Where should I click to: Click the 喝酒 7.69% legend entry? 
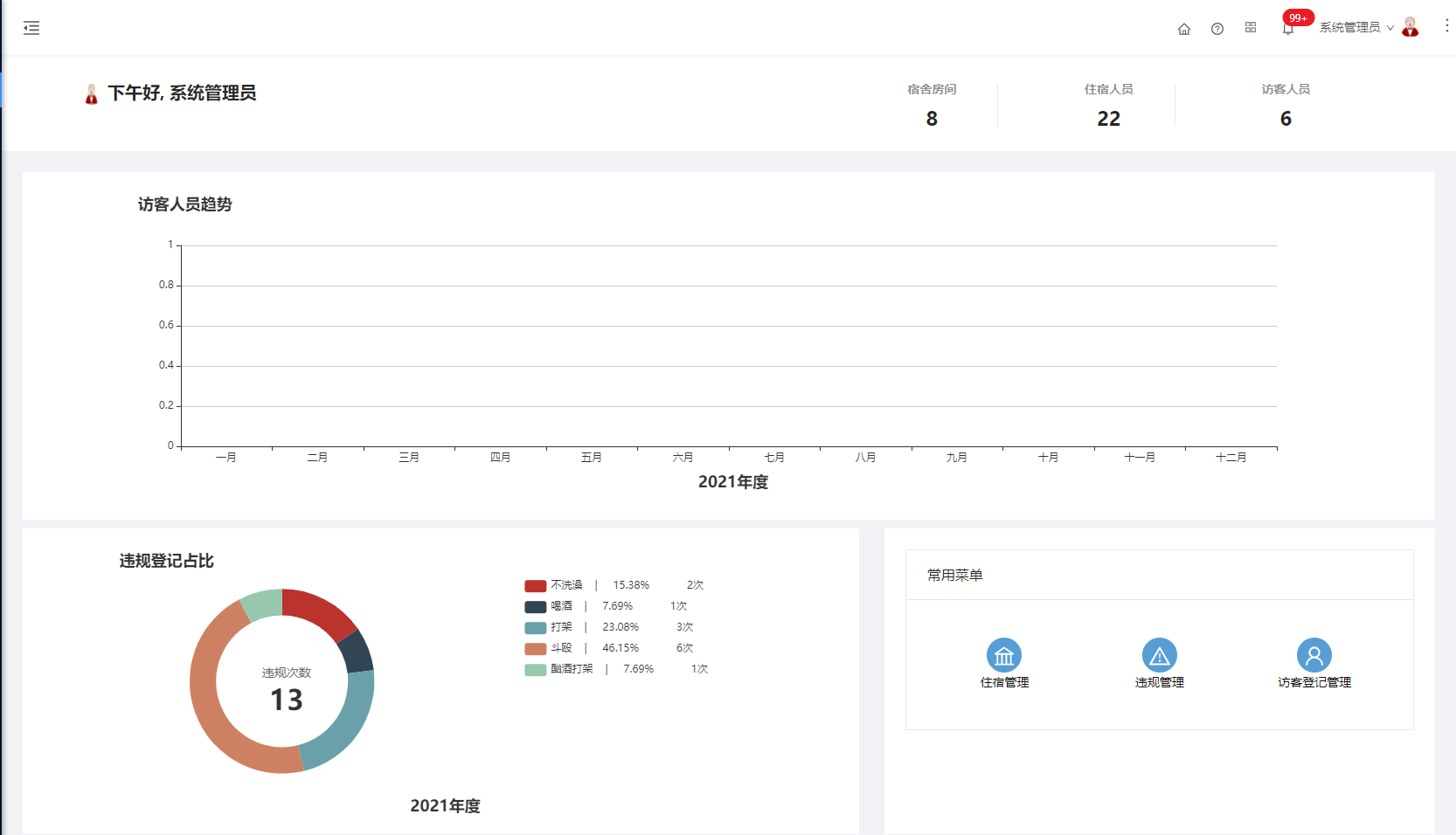pos(606,606)
